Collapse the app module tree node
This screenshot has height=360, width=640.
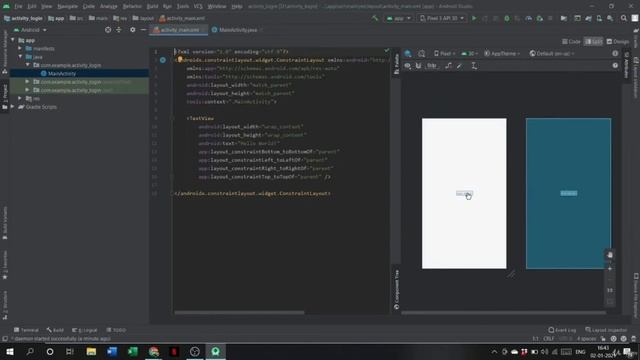pos(13,40)
